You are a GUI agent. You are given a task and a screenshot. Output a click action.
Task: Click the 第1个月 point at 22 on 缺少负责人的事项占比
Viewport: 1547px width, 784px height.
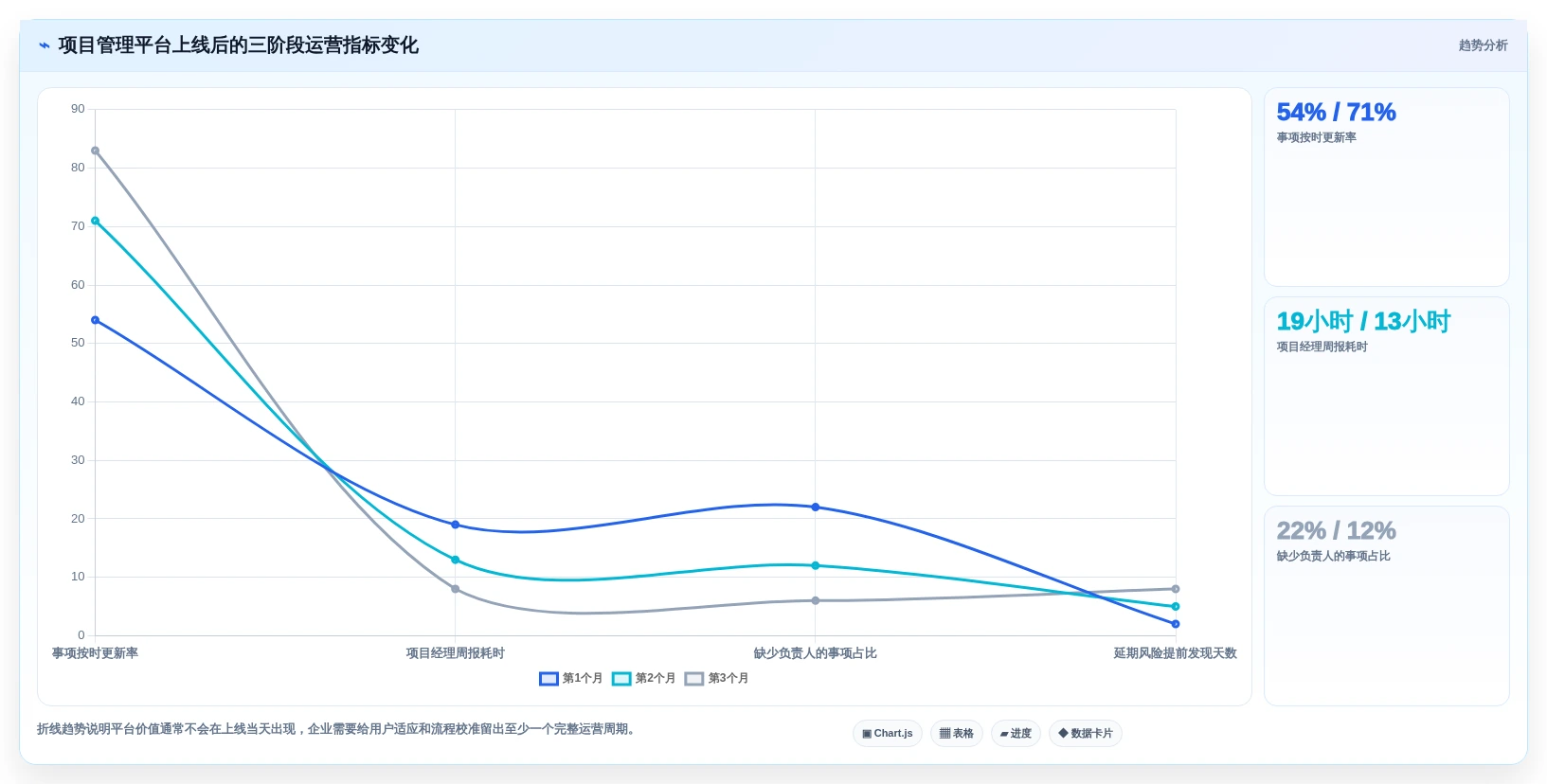click(x=815, y=508)
